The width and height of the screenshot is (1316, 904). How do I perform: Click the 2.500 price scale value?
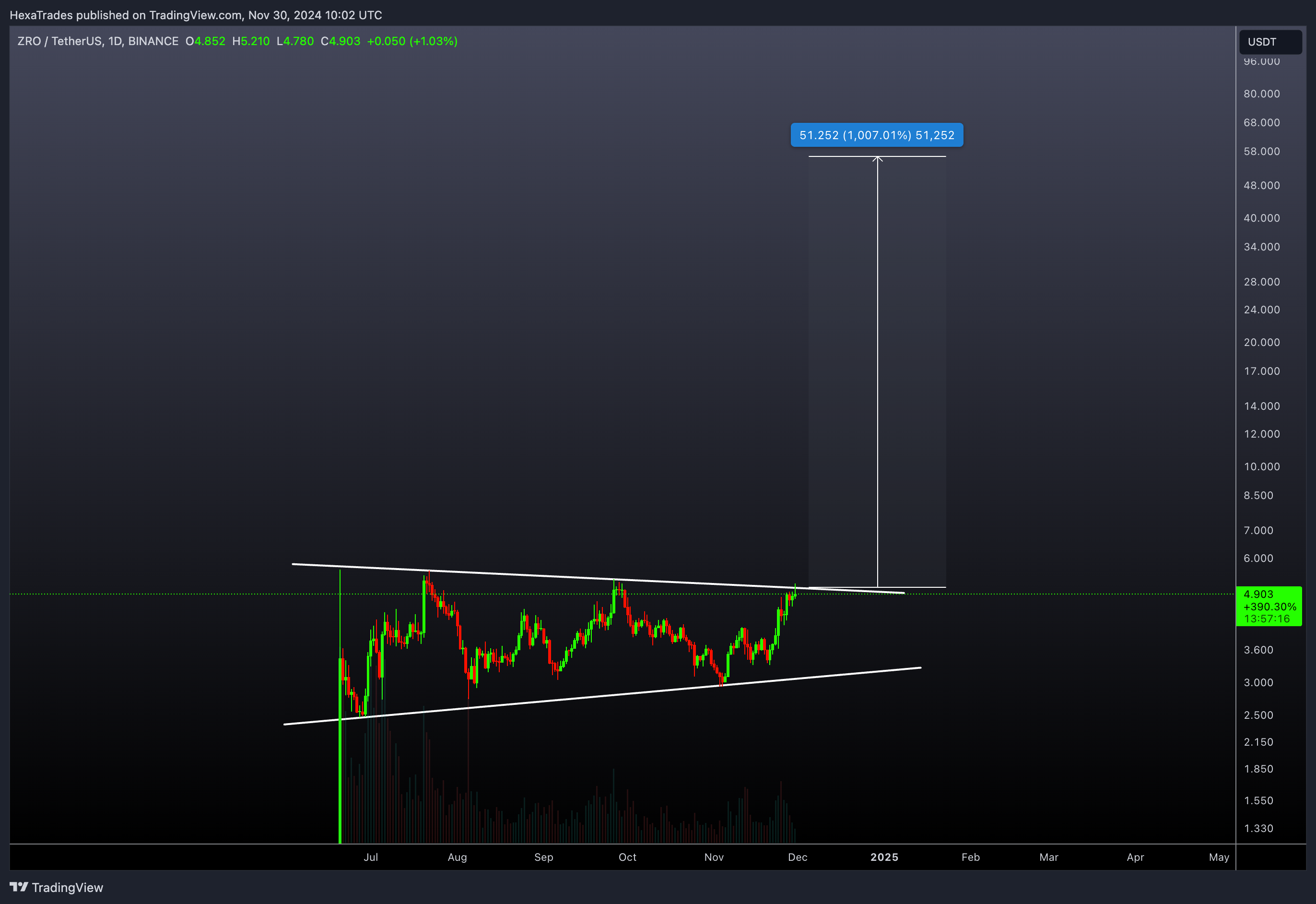click(1258, 715)
